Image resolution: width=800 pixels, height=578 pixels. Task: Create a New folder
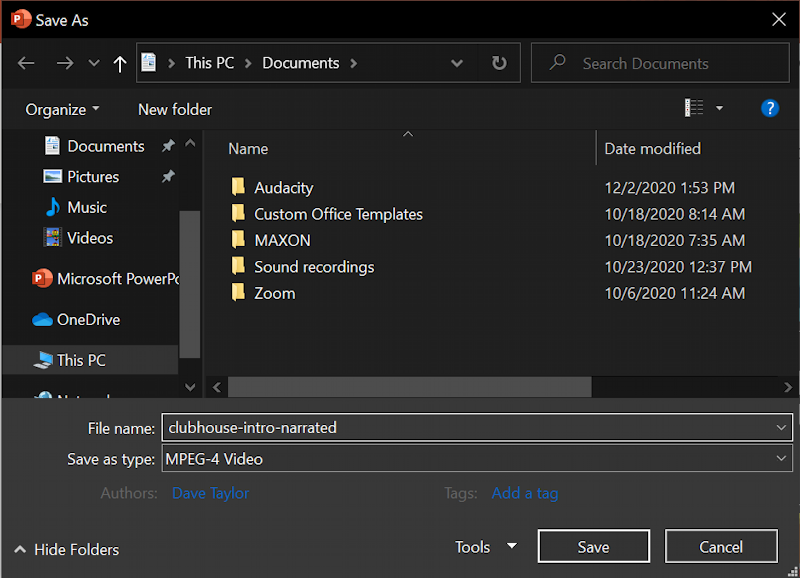[175, 109]
